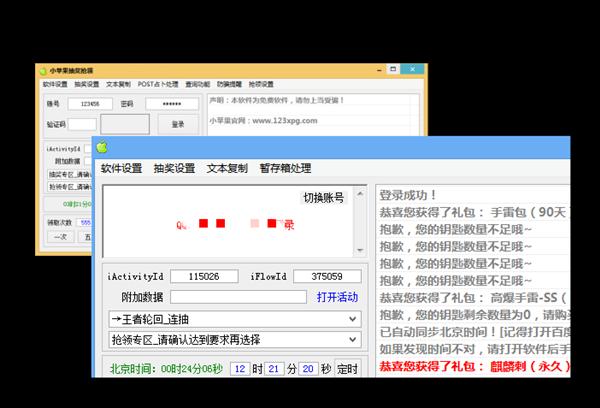Click the 账号 field showing 123456

point(90,104)
